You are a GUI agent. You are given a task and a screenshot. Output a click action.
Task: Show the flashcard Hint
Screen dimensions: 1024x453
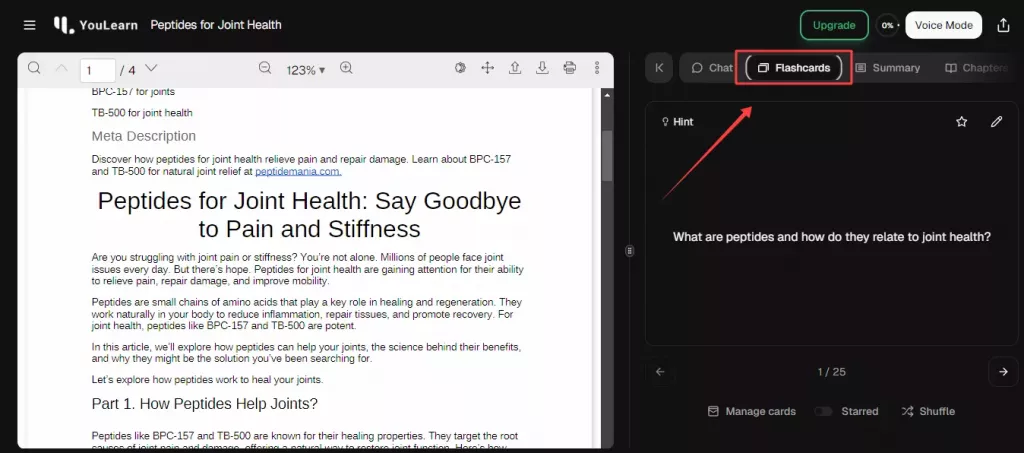coord(677,121)
